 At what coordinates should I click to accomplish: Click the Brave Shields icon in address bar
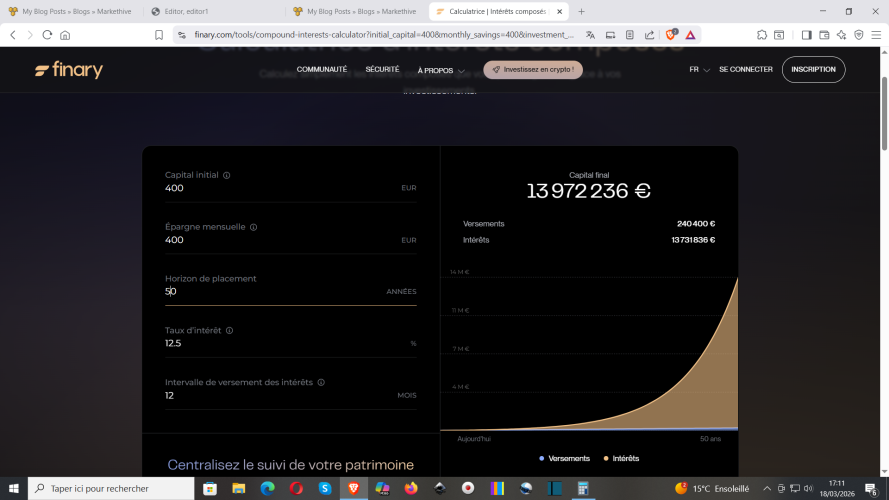pos(671,34)
